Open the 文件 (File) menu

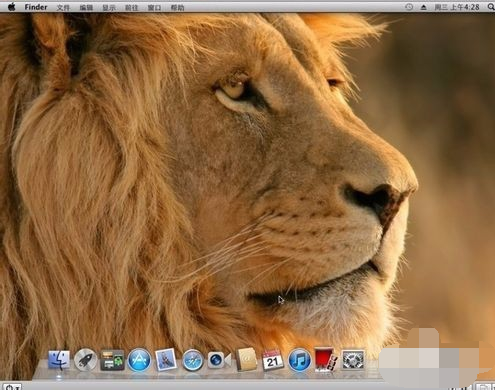[x=63, y=7]
